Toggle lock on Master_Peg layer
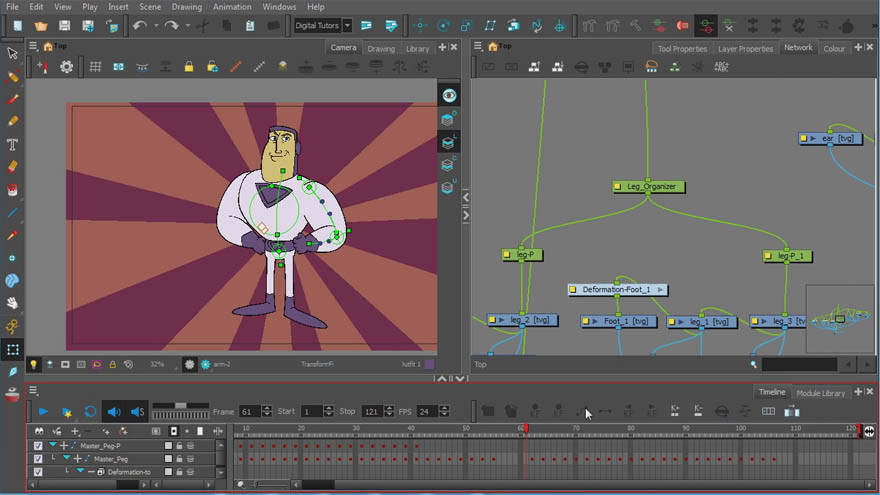The width and height of the screenshot is (880, 495). pos(180,459)
